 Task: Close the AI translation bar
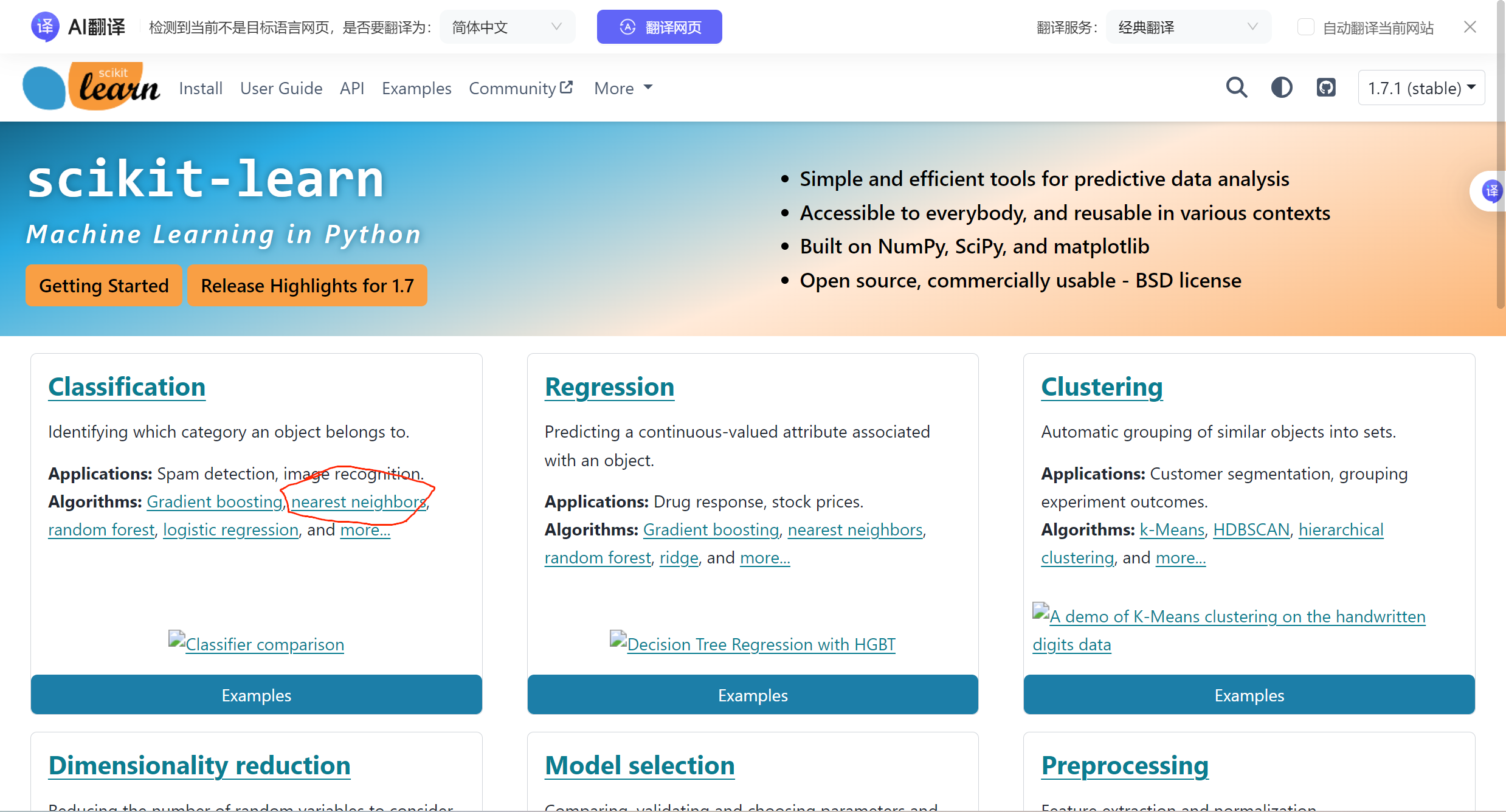click(x=1470, y=27)
